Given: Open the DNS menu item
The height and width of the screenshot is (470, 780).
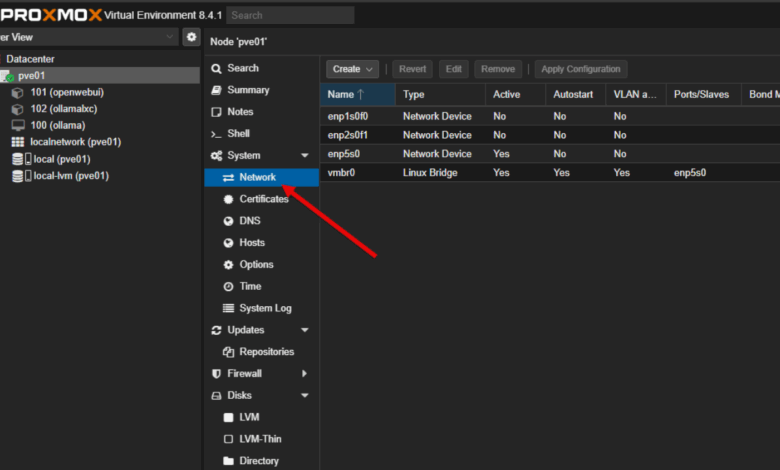Looking at the screenshot, I should tap(261, 221).
